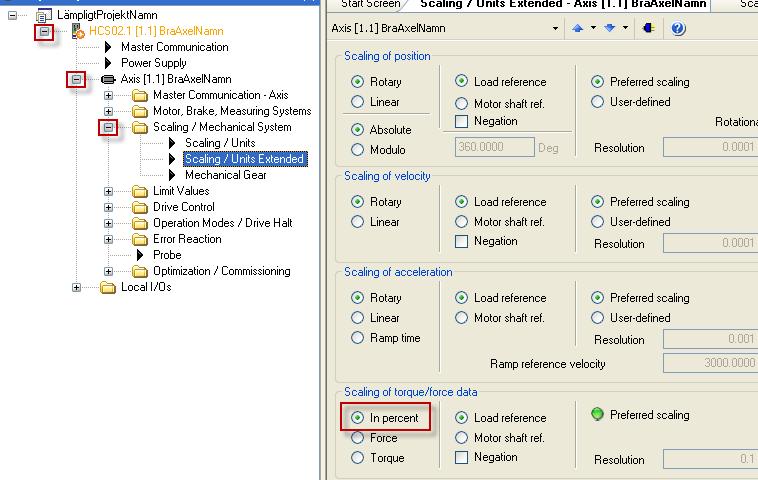The image size is (758, 480).
Task: Enable Negation checkbox under torque/force data
Action: pyautogui.click(x=462, y=457)
